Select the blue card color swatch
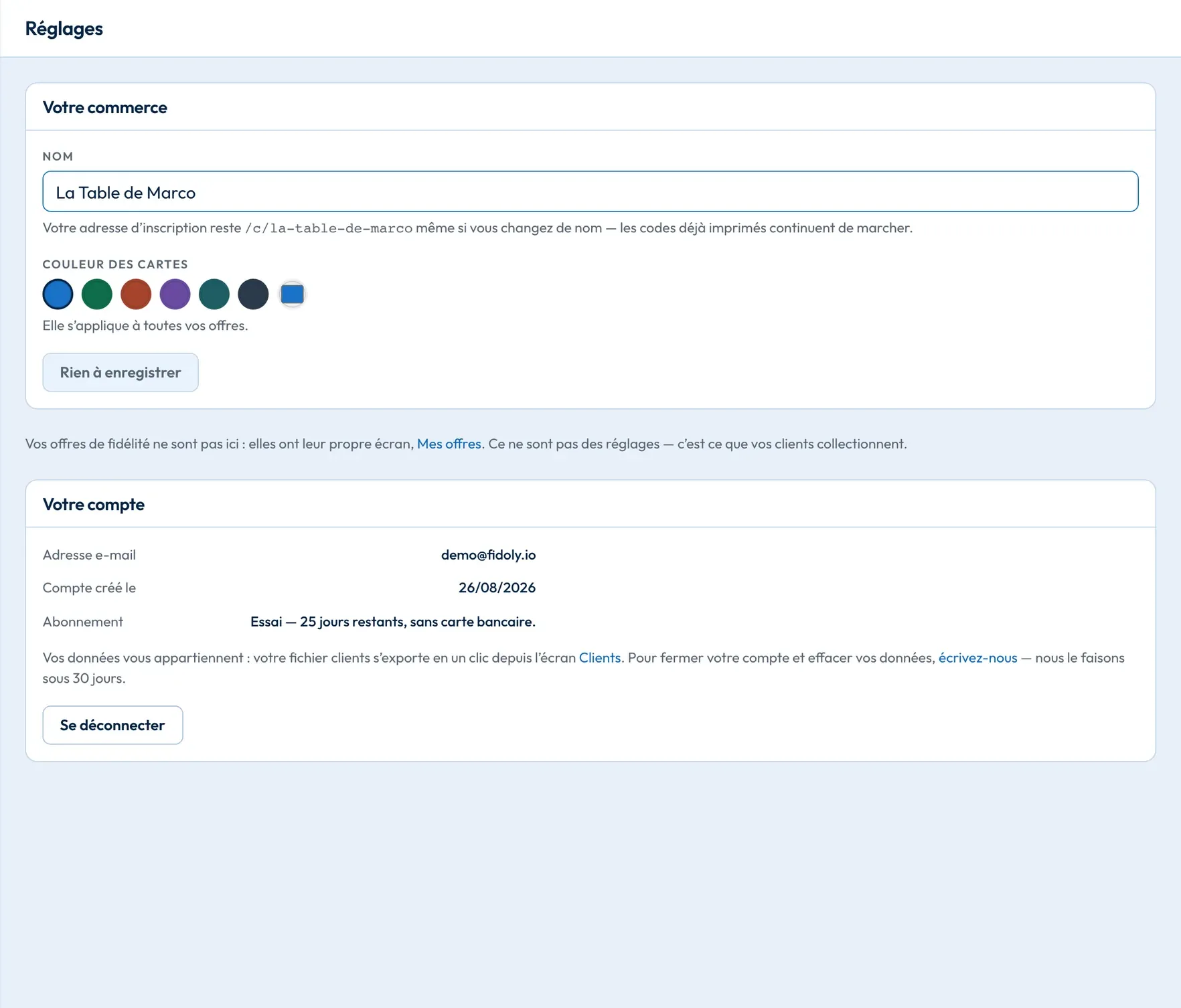 58,295
